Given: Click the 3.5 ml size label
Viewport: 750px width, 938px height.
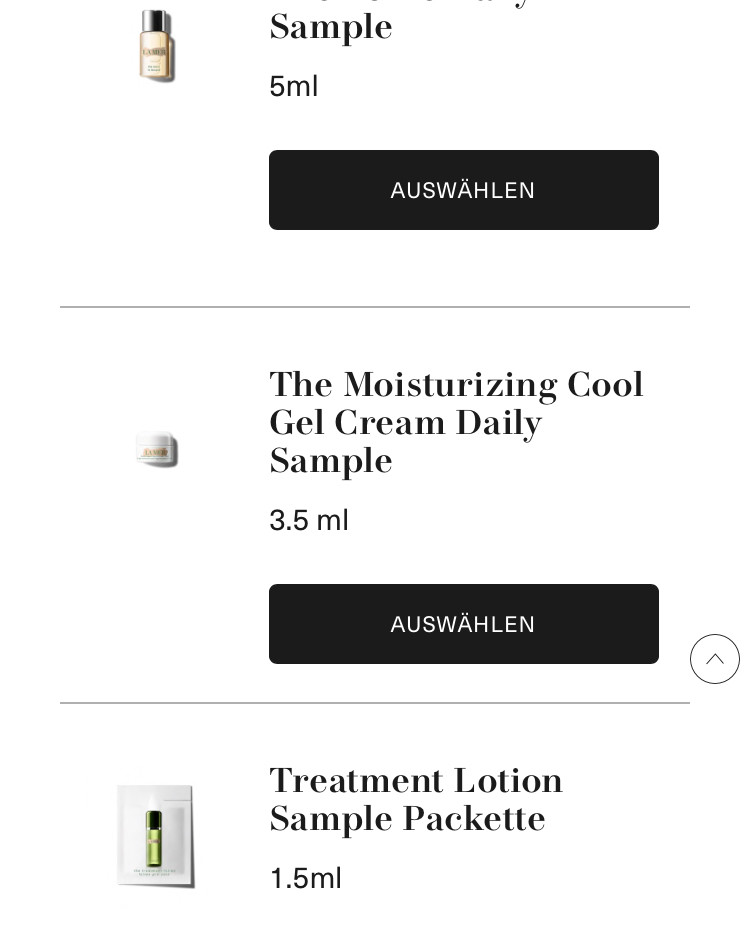Looking at the screenshot, I should 309,520.
